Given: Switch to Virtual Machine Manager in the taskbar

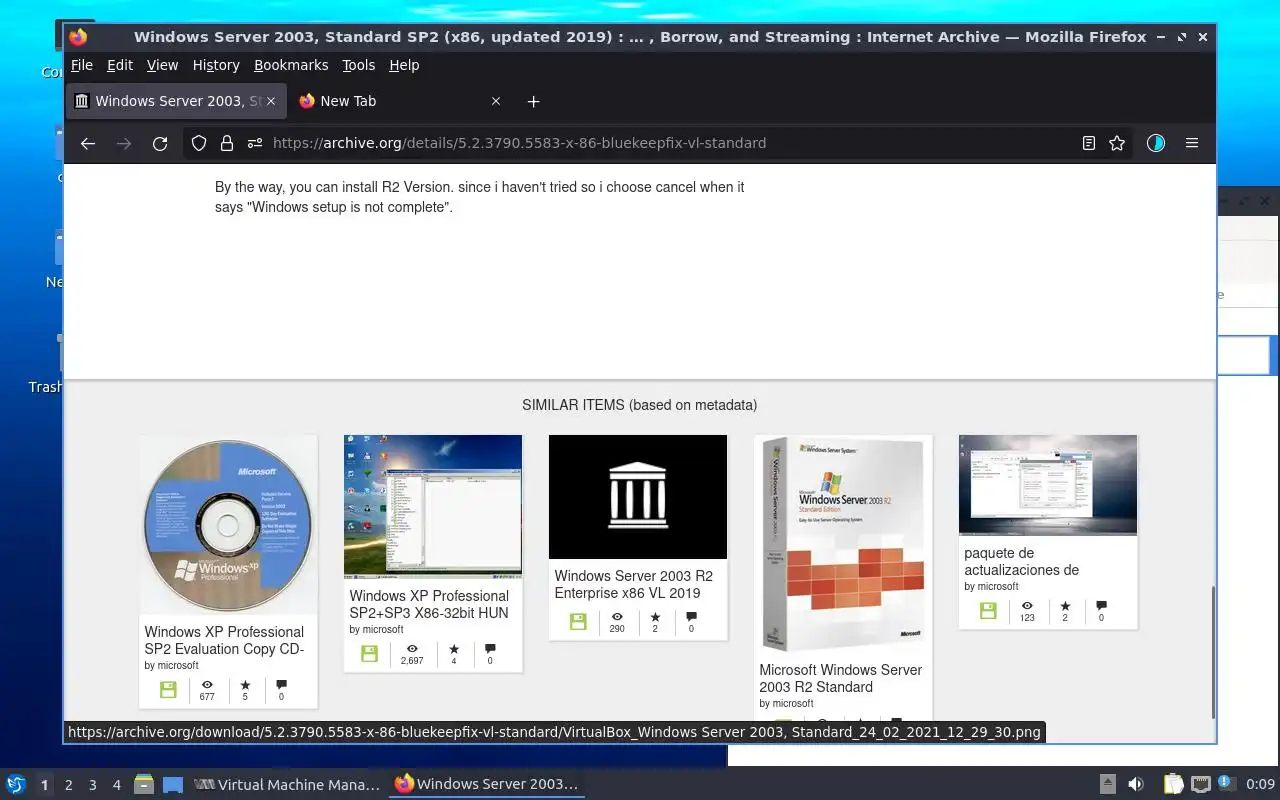Looking at the screenshot, I should [288, 785].
